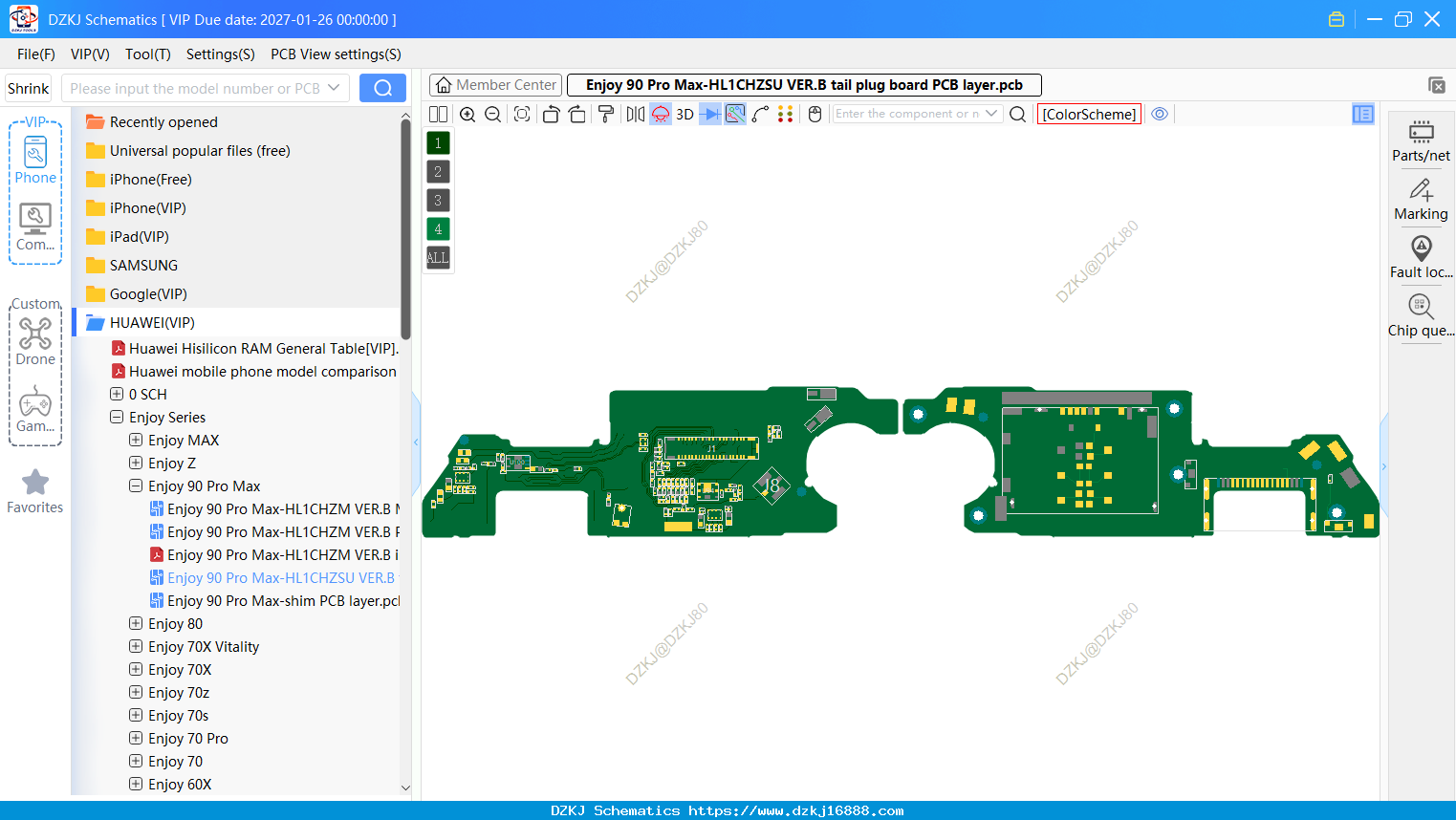Click the model number search input
The image size is (1456, 820).
point(194,88)
